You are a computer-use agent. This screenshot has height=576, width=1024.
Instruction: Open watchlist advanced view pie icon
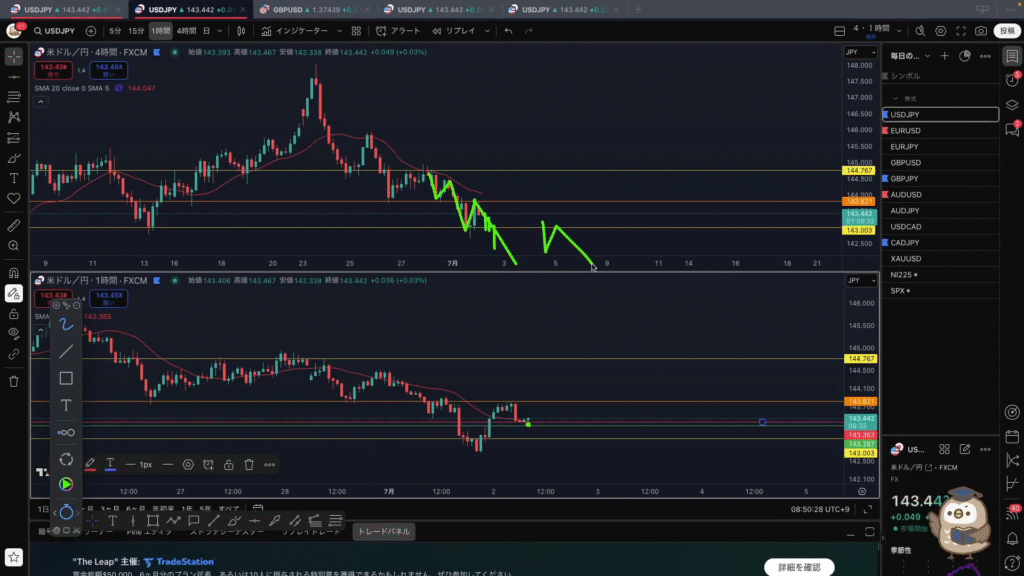965,56
